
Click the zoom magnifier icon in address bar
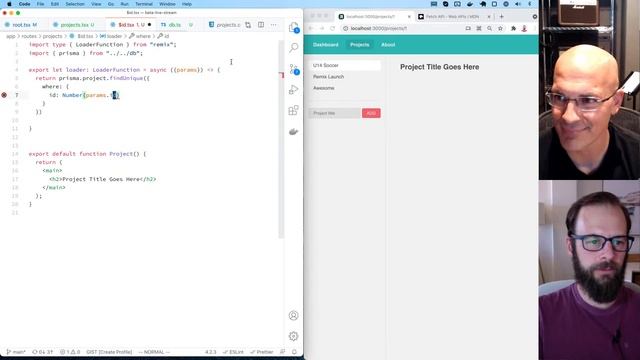[x=489, y=29]
